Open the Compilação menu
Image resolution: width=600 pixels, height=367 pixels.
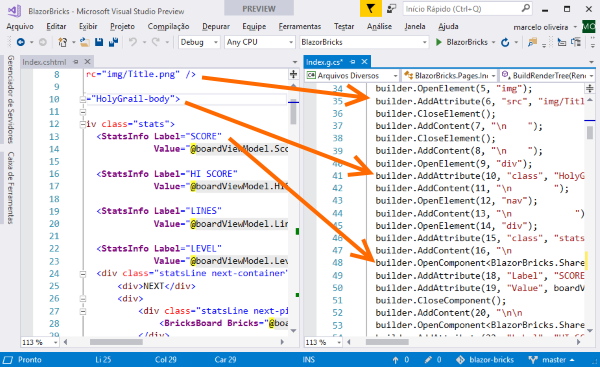168,26
